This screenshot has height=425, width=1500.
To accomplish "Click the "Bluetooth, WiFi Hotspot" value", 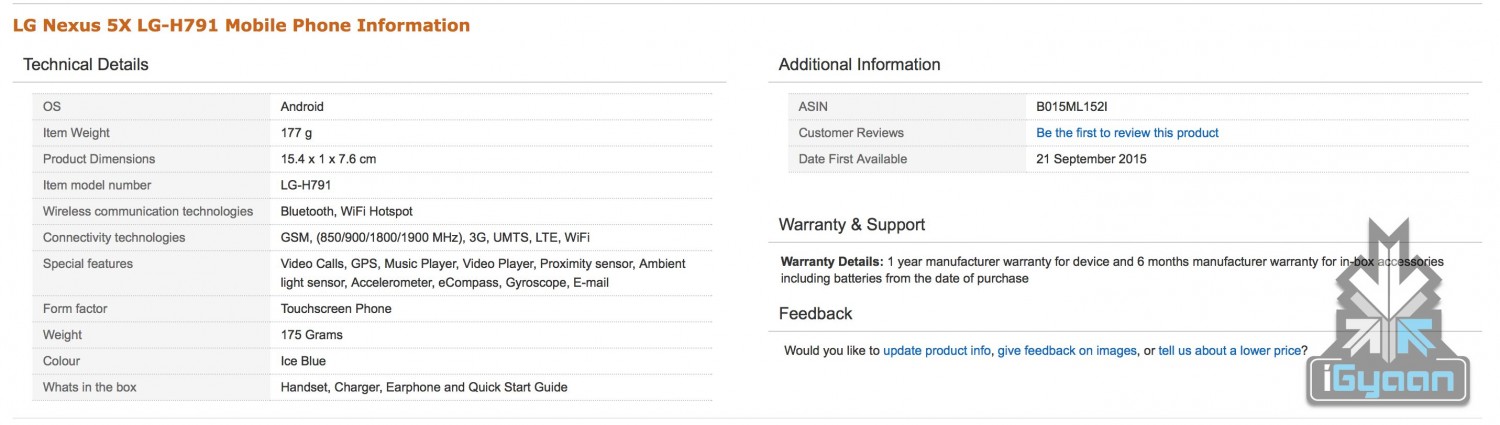I will click(346, 211).
